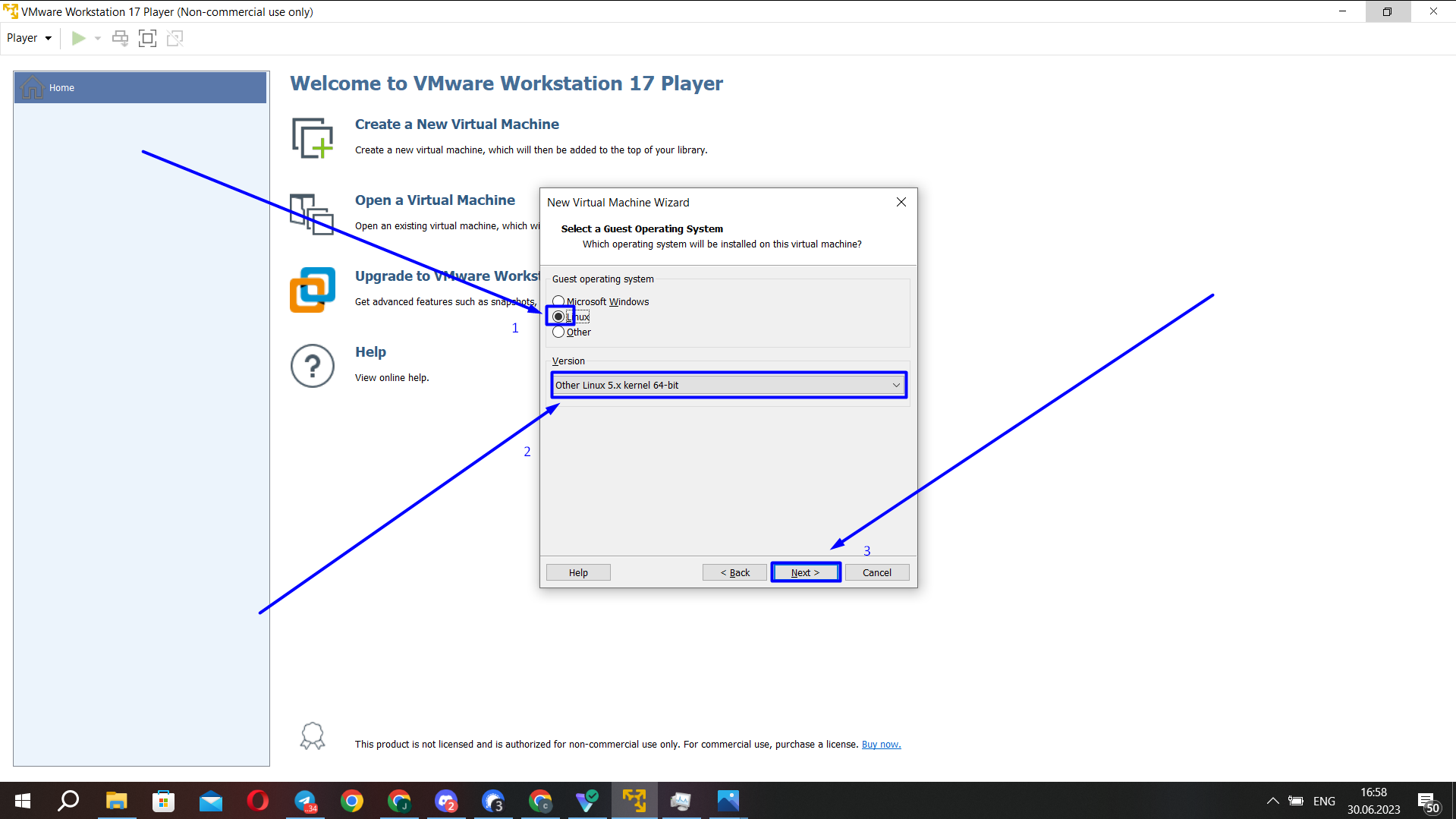Select the Linux guest OS radio button

point(558,317)
